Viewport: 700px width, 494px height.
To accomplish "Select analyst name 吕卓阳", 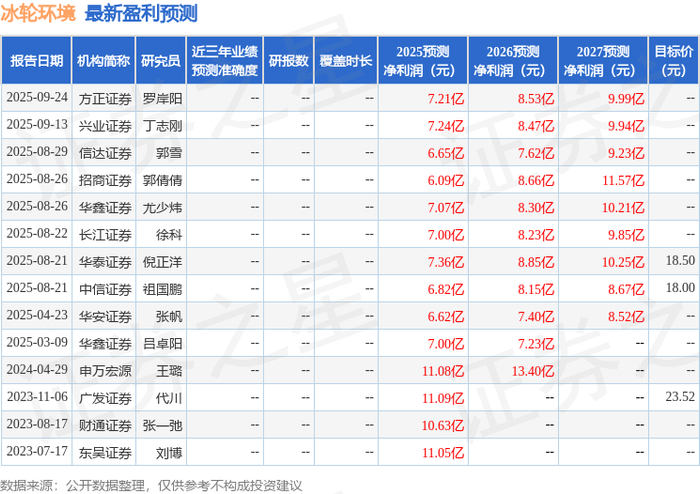I will [x=162, y=344].
